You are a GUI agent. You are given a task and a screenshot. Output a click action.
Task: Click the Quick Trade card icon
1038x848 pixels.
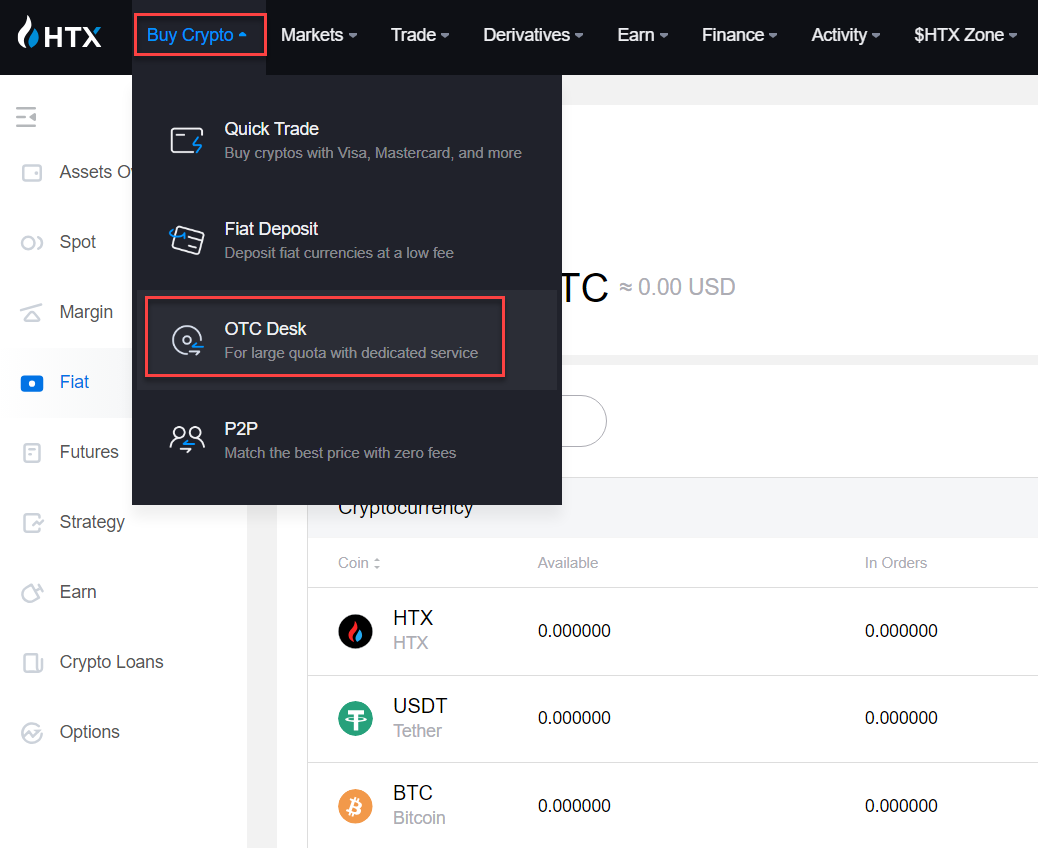(x=187, y=140)
